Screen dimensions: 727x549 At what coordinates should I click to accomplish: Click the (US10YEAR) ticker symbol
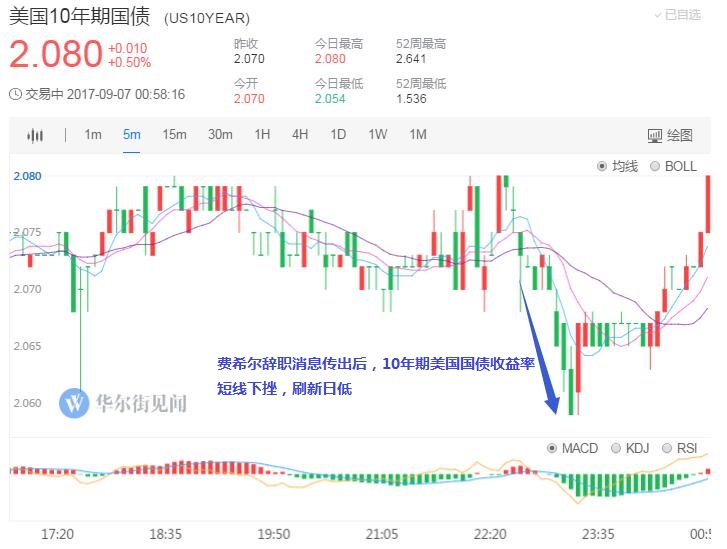pos(207,18)
